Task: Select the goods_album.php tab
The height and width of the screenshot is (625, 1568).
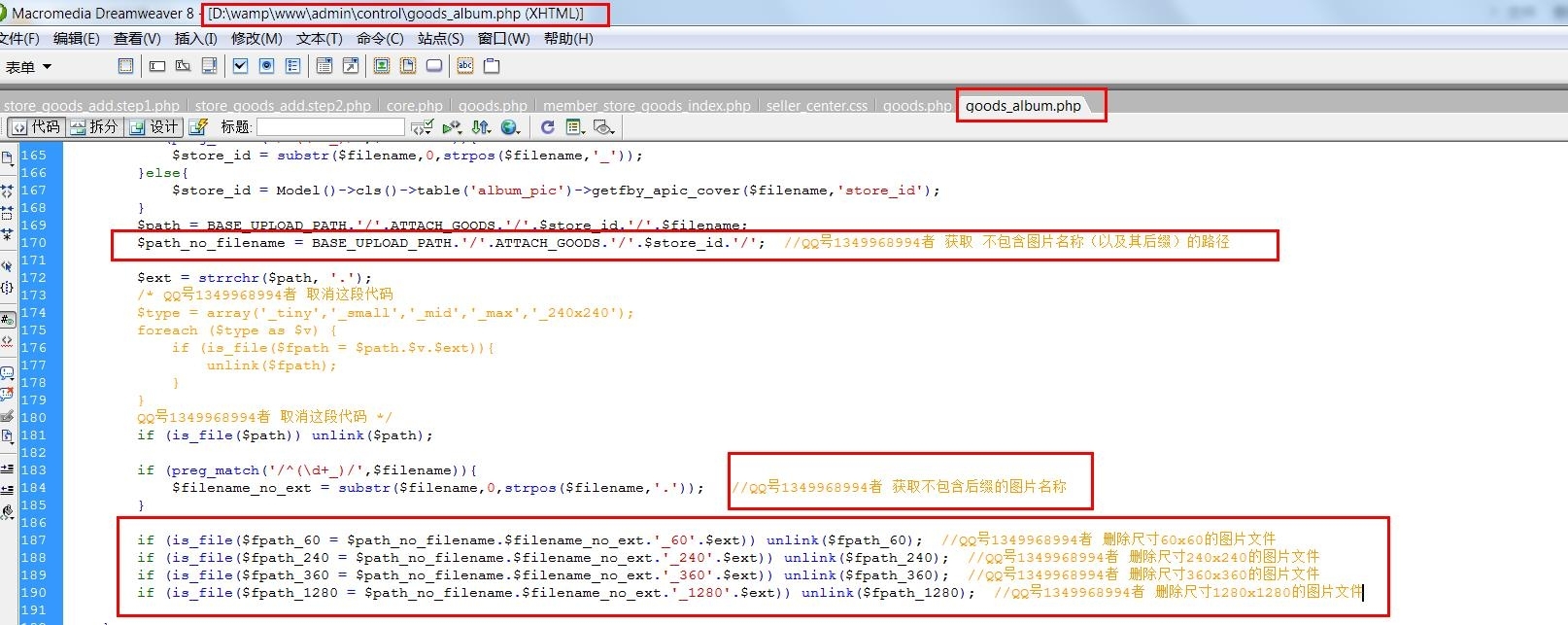Action: (1023, 106)
